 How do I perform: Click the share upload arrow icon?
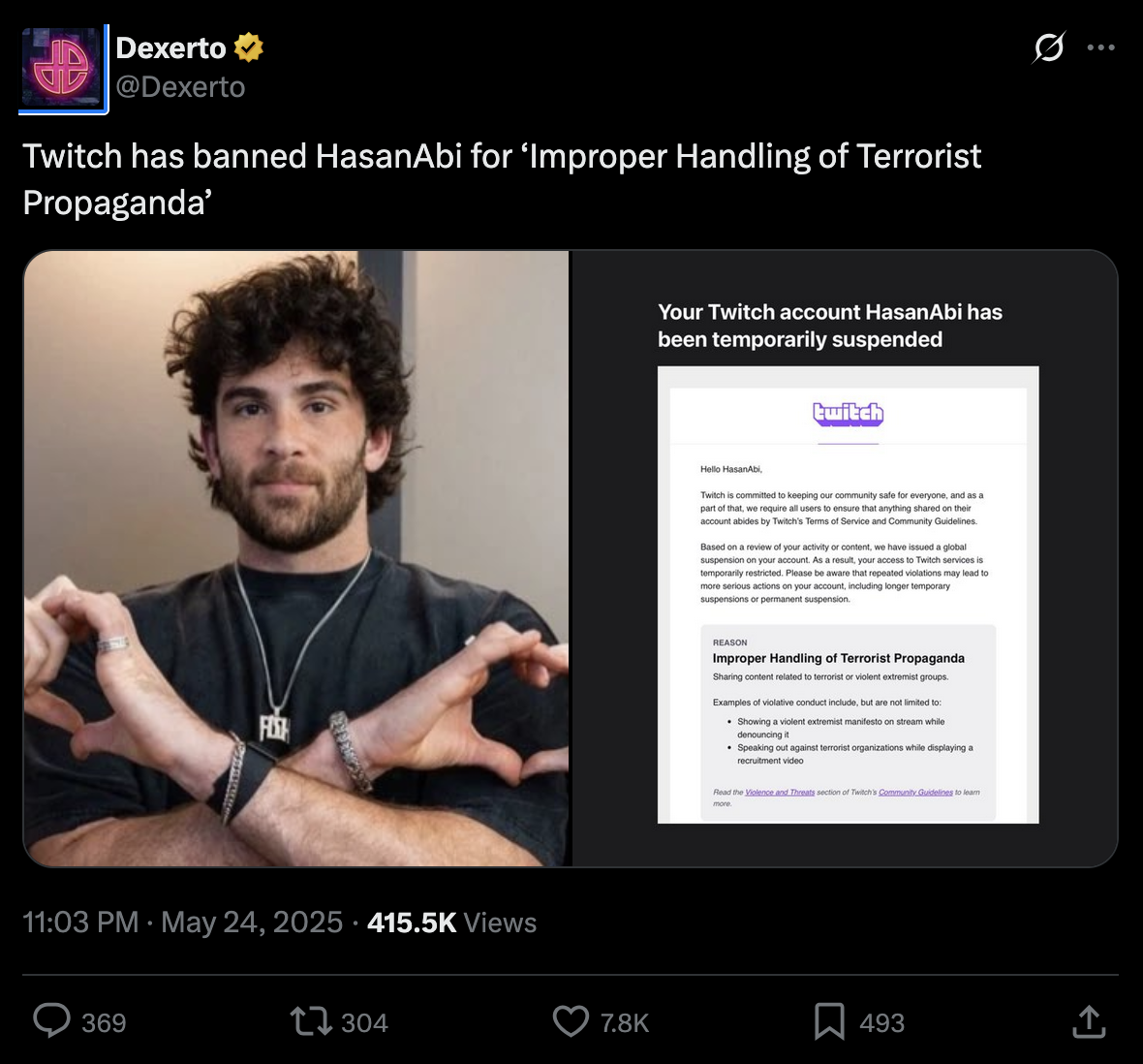click(x=1089, y=1021)
